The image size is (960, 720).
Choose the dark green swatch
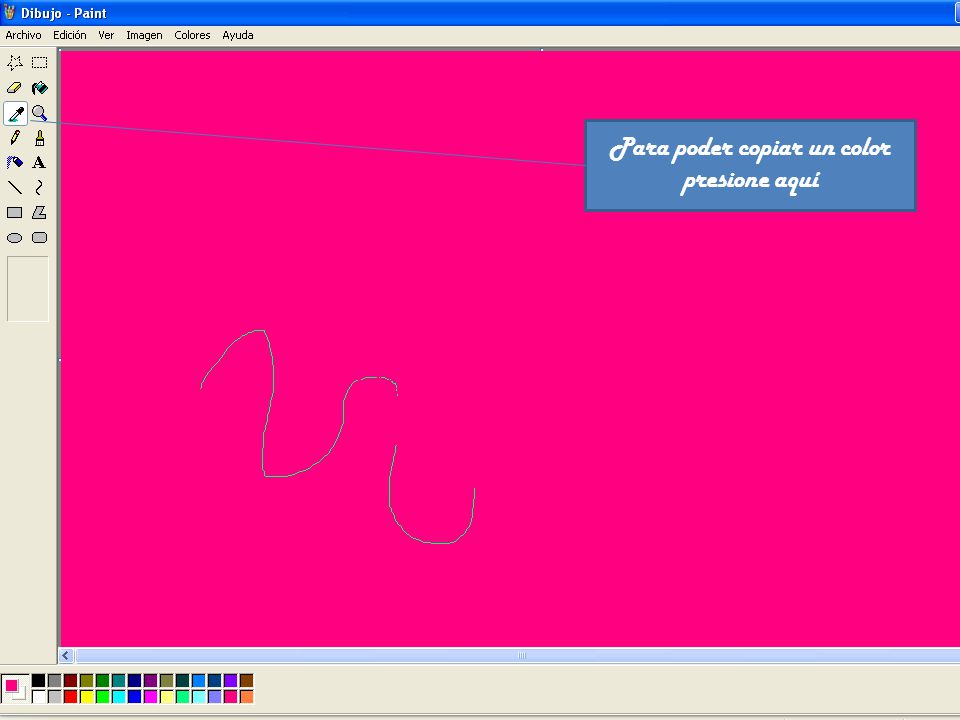[x=102, y=680]
